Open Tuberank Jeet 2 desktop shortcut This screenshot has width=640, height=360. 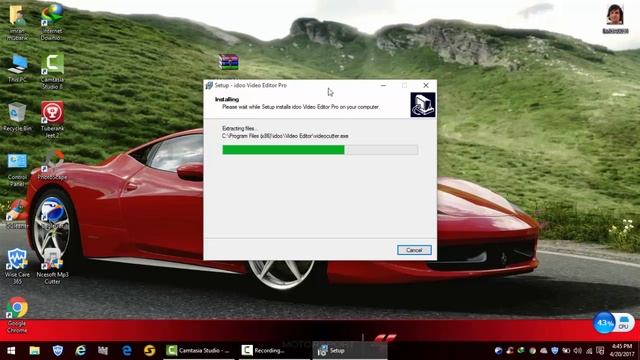[x=52, y=120]
